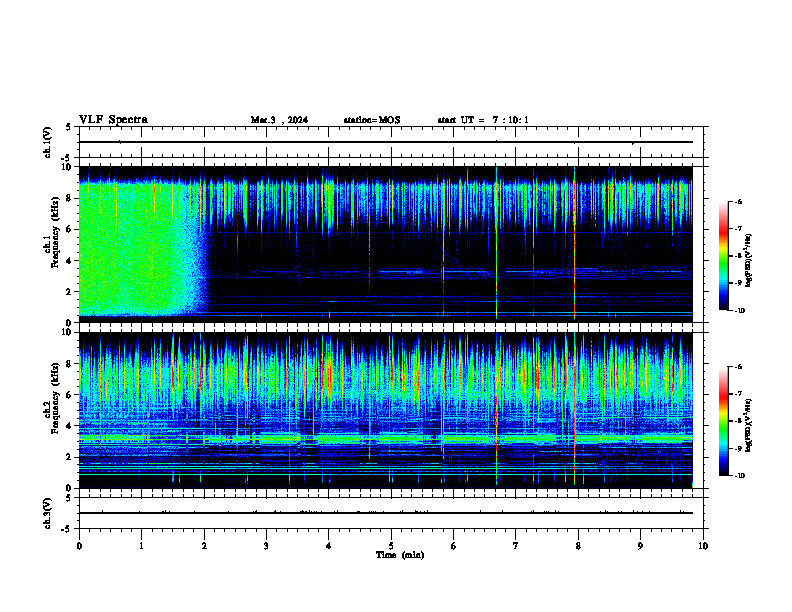This screenshot has width=792, height=612.
Task: Click the "-7" label on ch.2 colorbar
Action: coord(738,394)
